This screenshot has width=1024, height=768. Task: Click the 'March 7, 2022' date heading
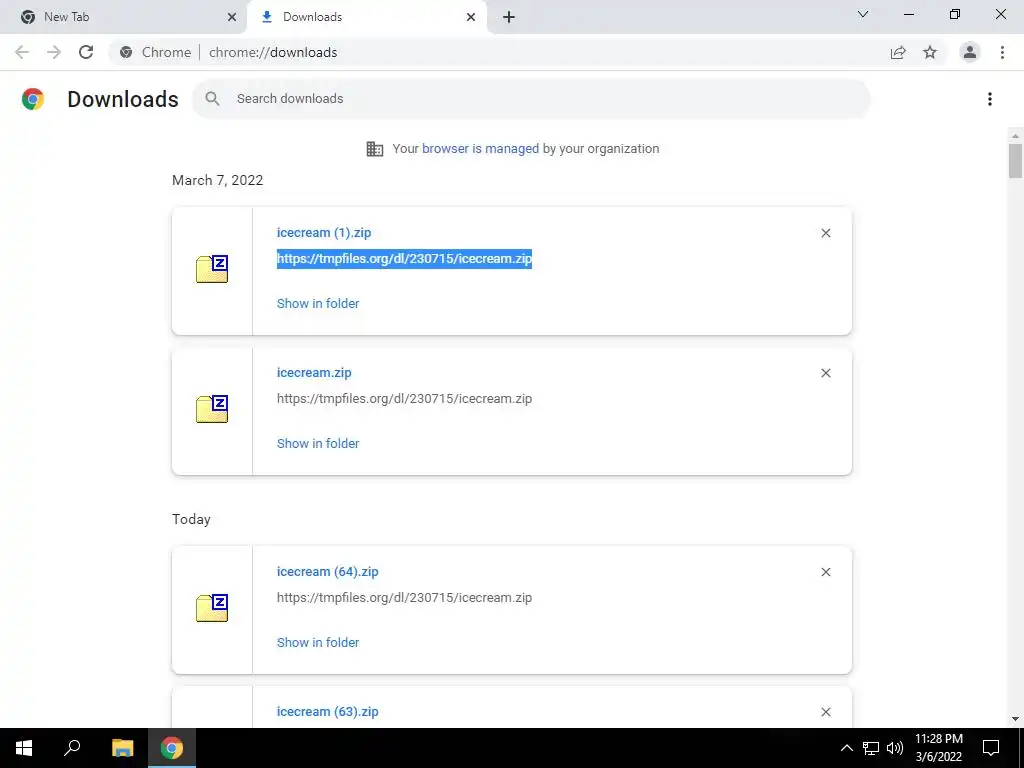pos(217,180)
